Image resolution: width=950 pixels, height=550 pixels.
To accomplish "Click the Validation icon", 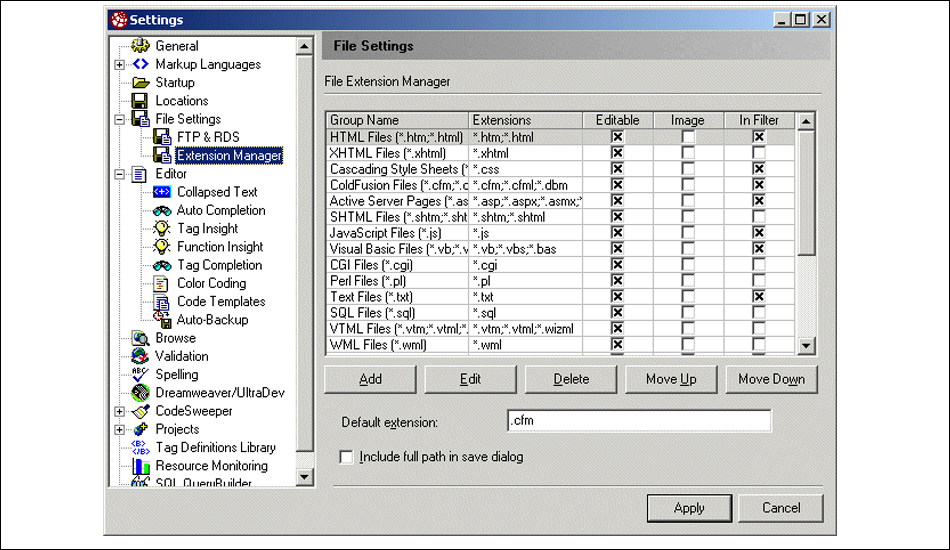I will tap(140, 356).
